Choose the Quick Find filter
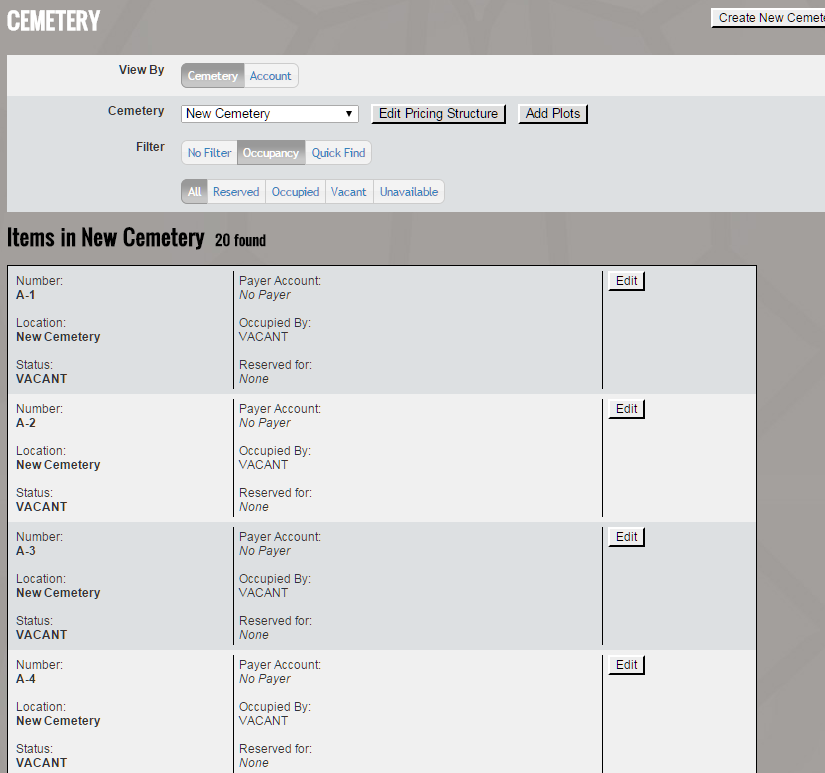The width and height of the screenshot is (825, 773). [x=338, y=153]
